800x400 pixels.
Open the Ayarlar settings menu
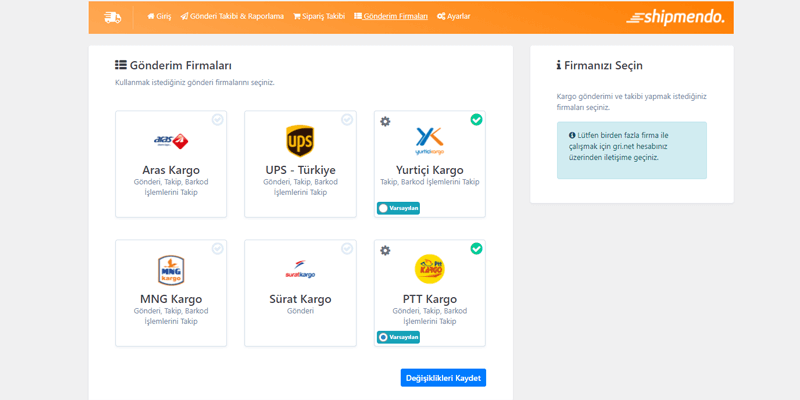click(454, 16)
